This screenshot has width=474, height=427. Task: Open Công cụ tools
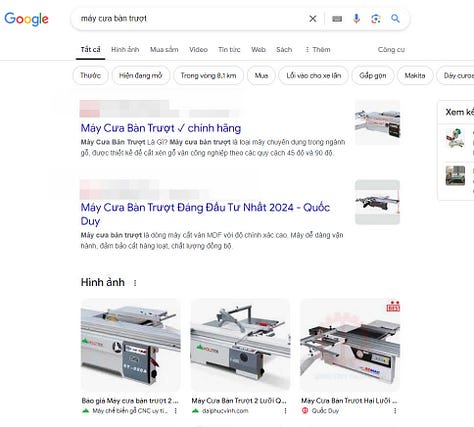point(391,50)
